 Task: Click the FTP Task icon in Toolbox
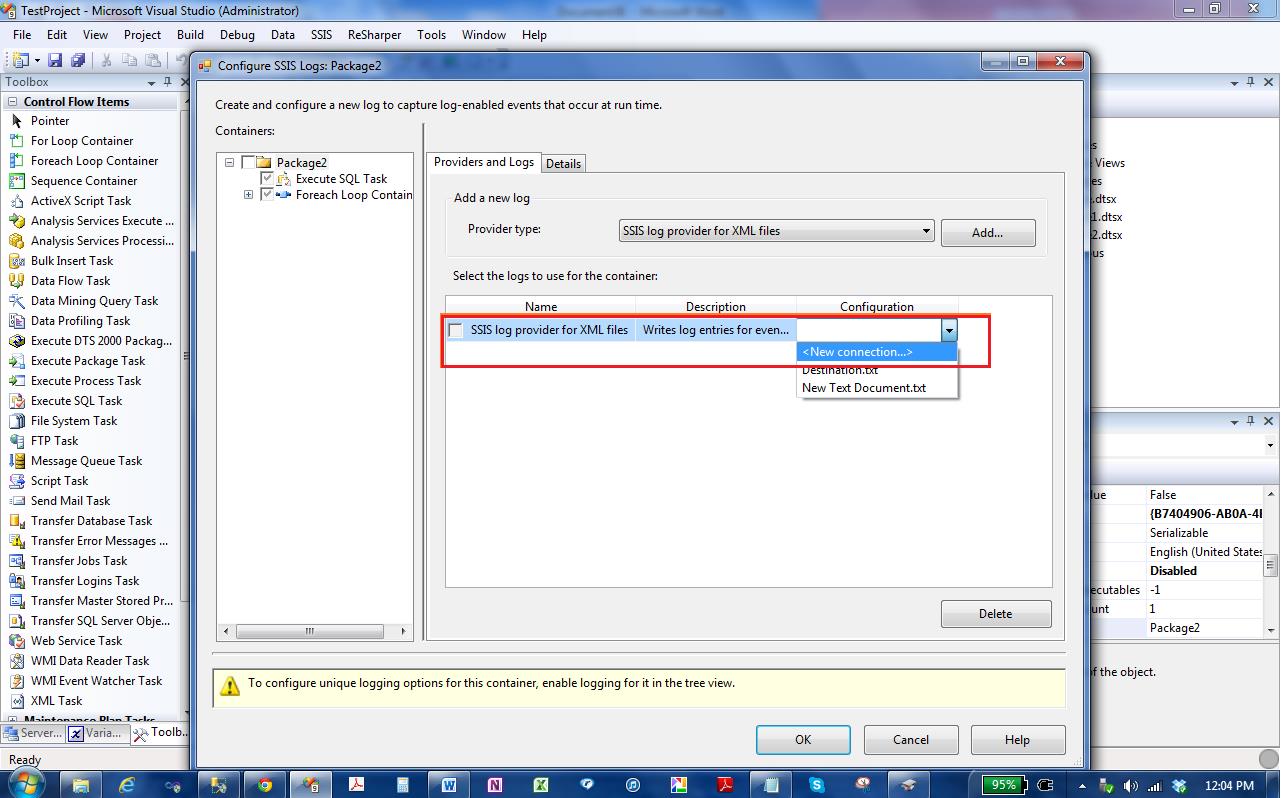point(16,441)
